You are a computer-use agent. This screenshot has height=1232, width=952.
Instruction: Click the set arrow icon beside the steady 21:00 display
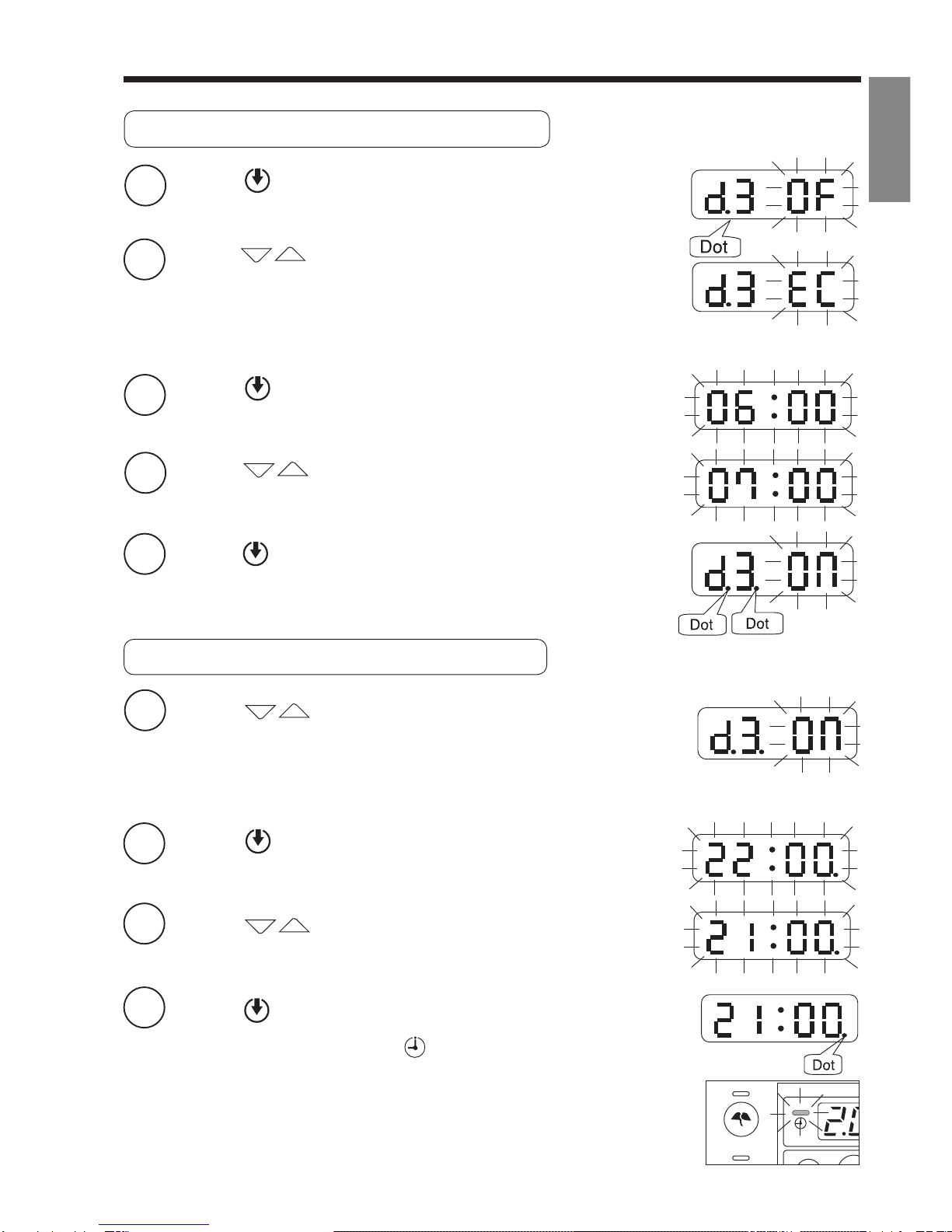click(x=257, y=1010)
